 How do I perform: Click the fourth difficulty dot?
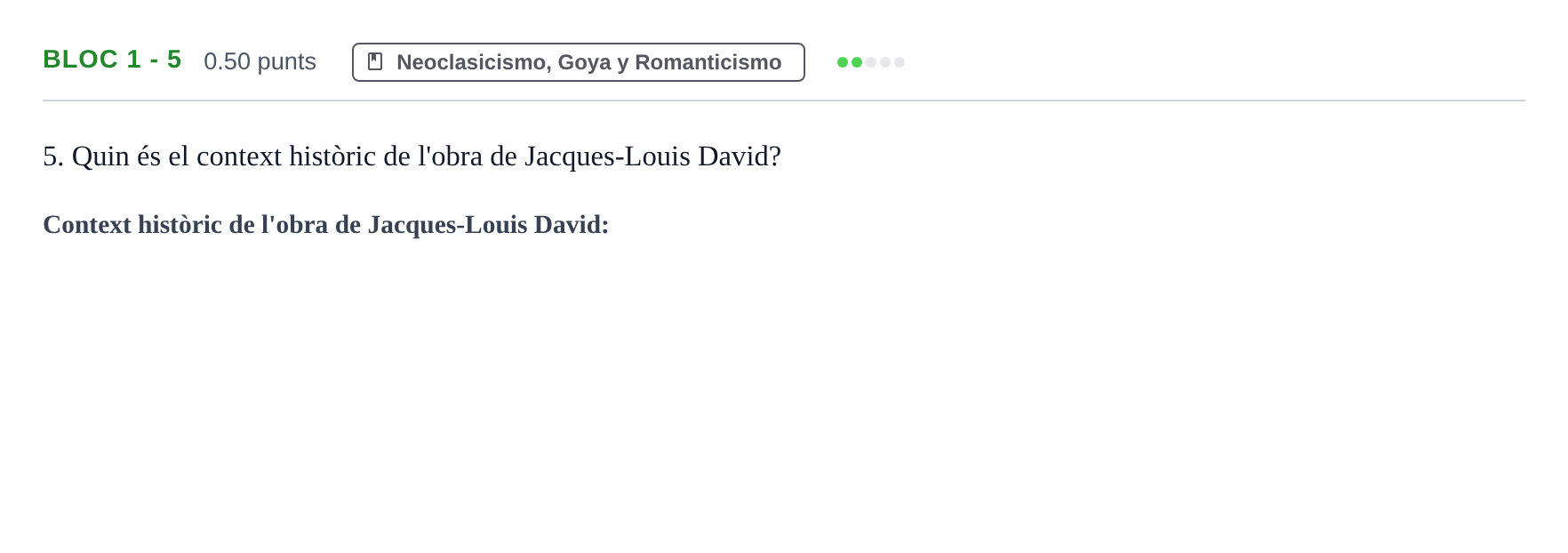(885, 62)
